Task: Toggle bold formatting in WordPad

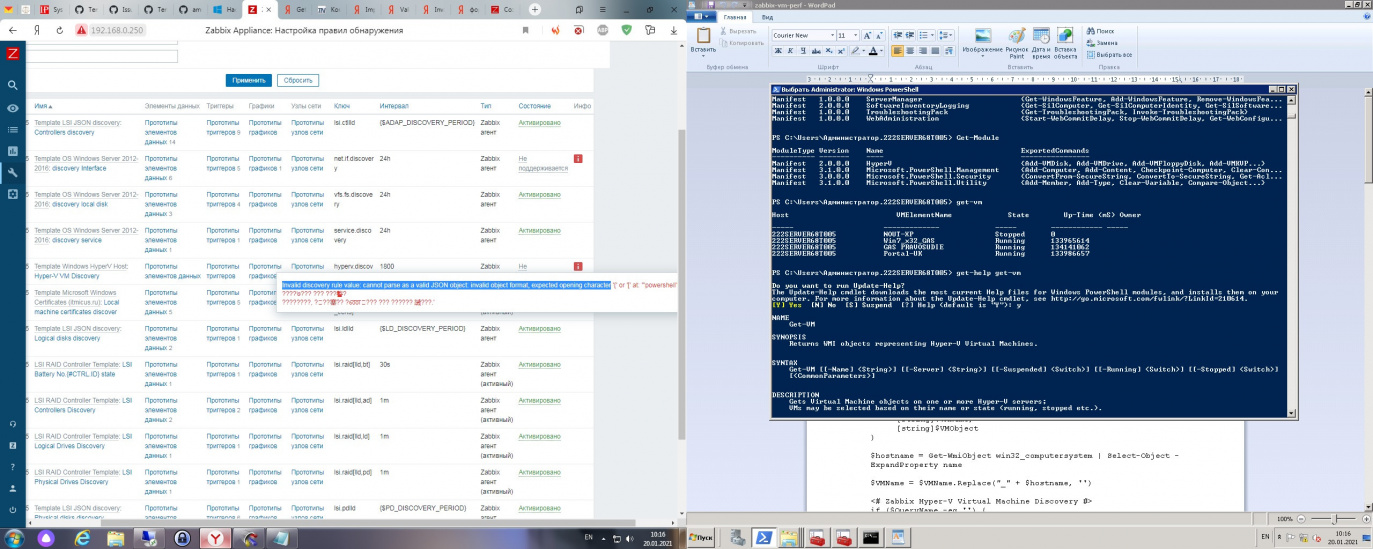Action: click(x=777, y=51)
